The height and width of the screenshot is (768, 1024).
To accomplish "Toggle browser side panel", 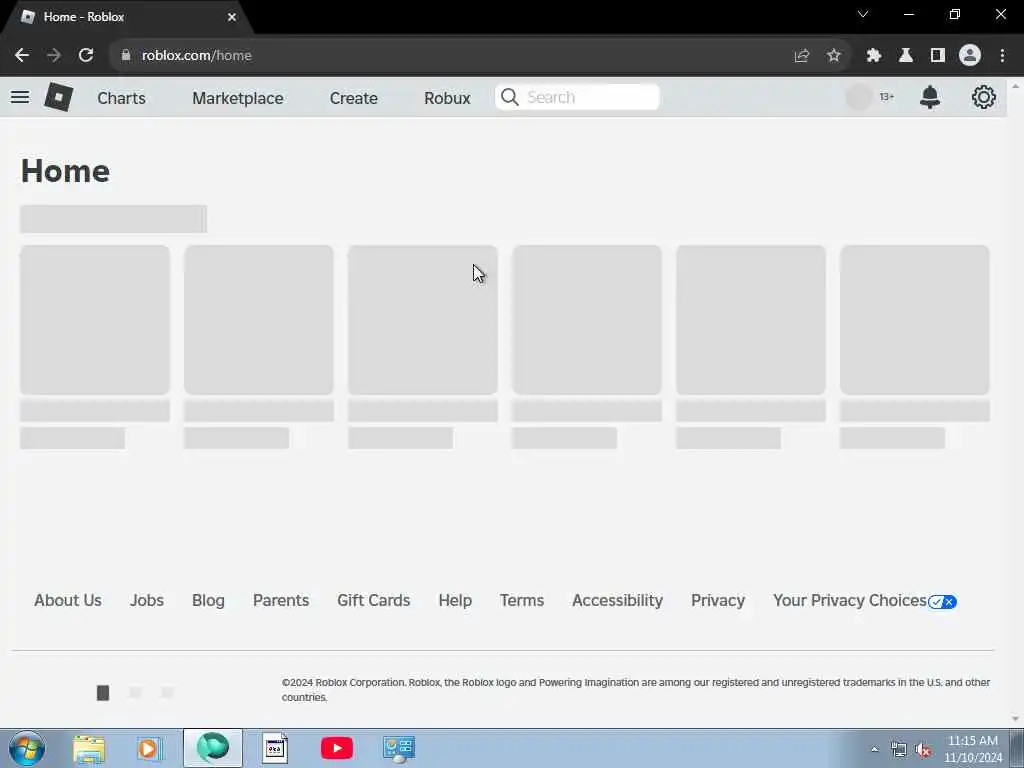I will point(938,56).
